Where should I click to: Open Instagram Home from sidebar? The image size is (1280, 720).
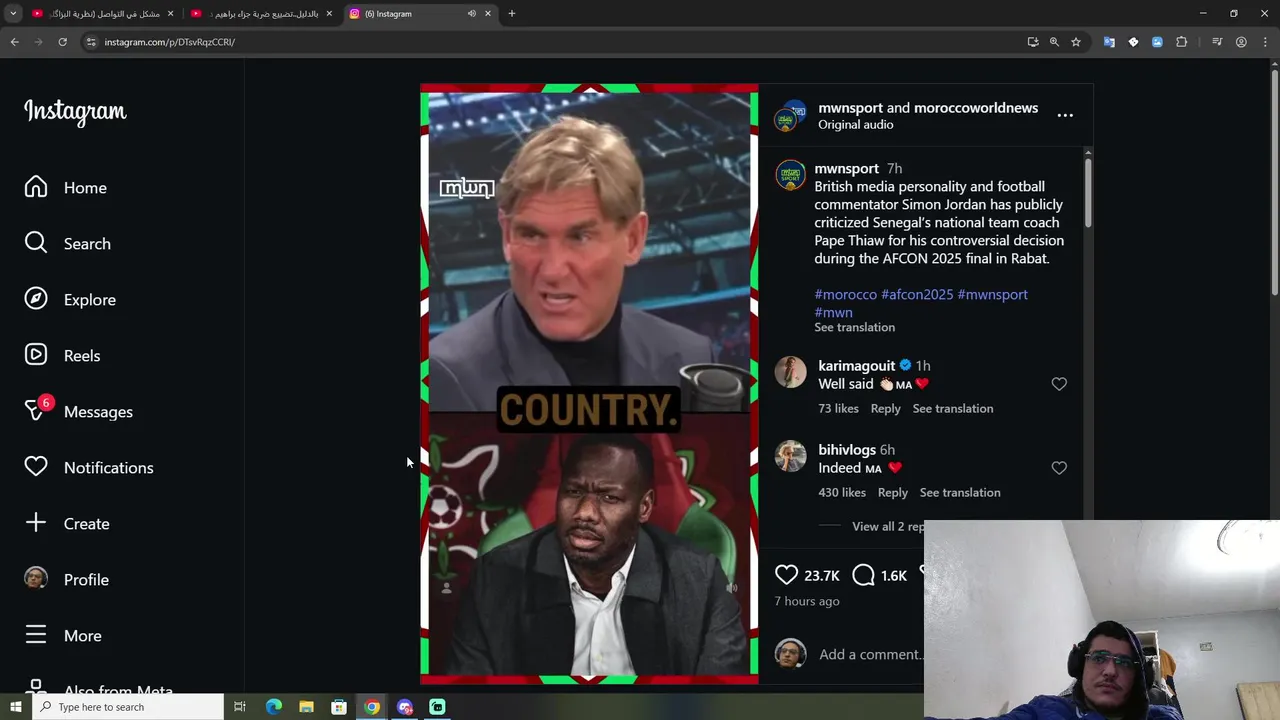(66, 188)
